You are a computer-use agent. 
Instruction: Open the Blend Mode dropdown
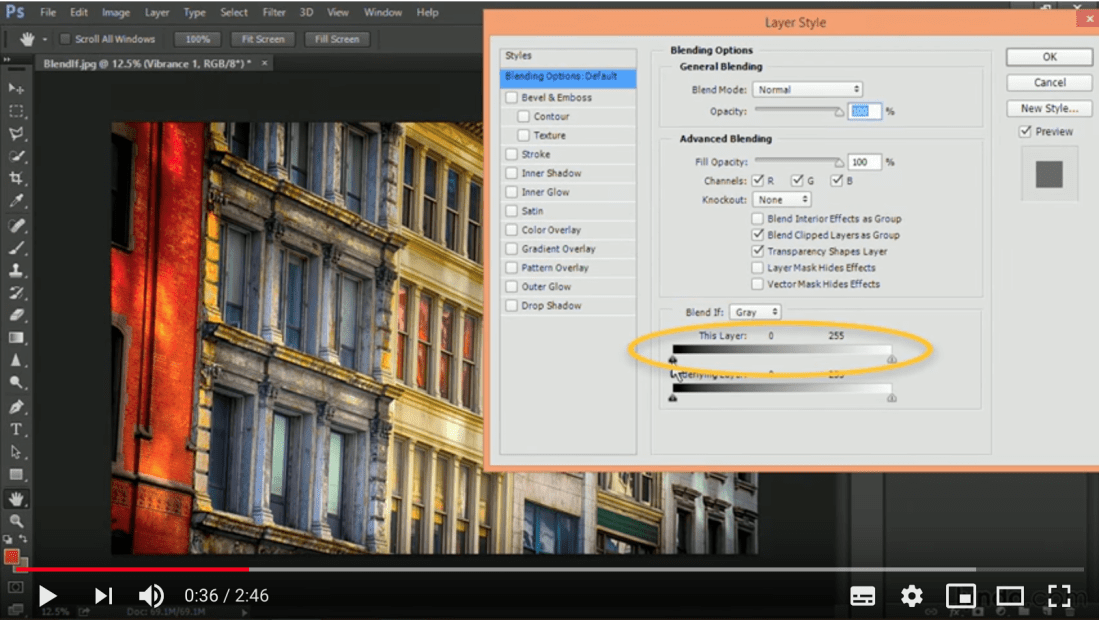click(x=807, y=90)
